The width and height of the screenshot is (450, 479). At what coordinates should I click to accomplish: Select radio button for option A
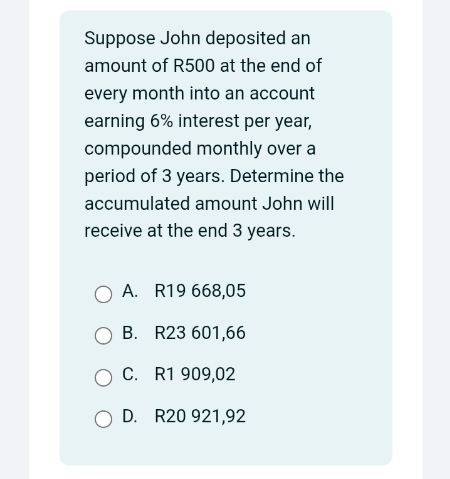coord(103,294)
